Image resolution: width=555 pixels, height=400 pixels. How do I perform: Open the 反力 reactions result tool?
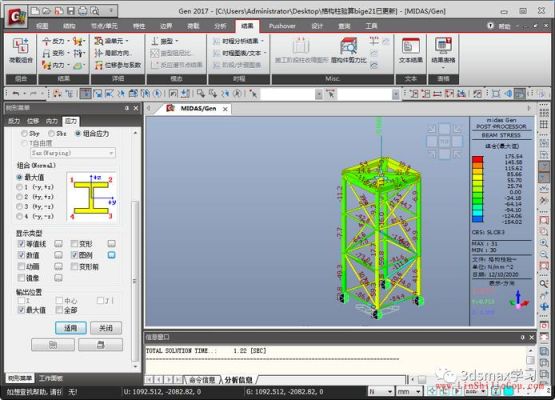(54, 41)
